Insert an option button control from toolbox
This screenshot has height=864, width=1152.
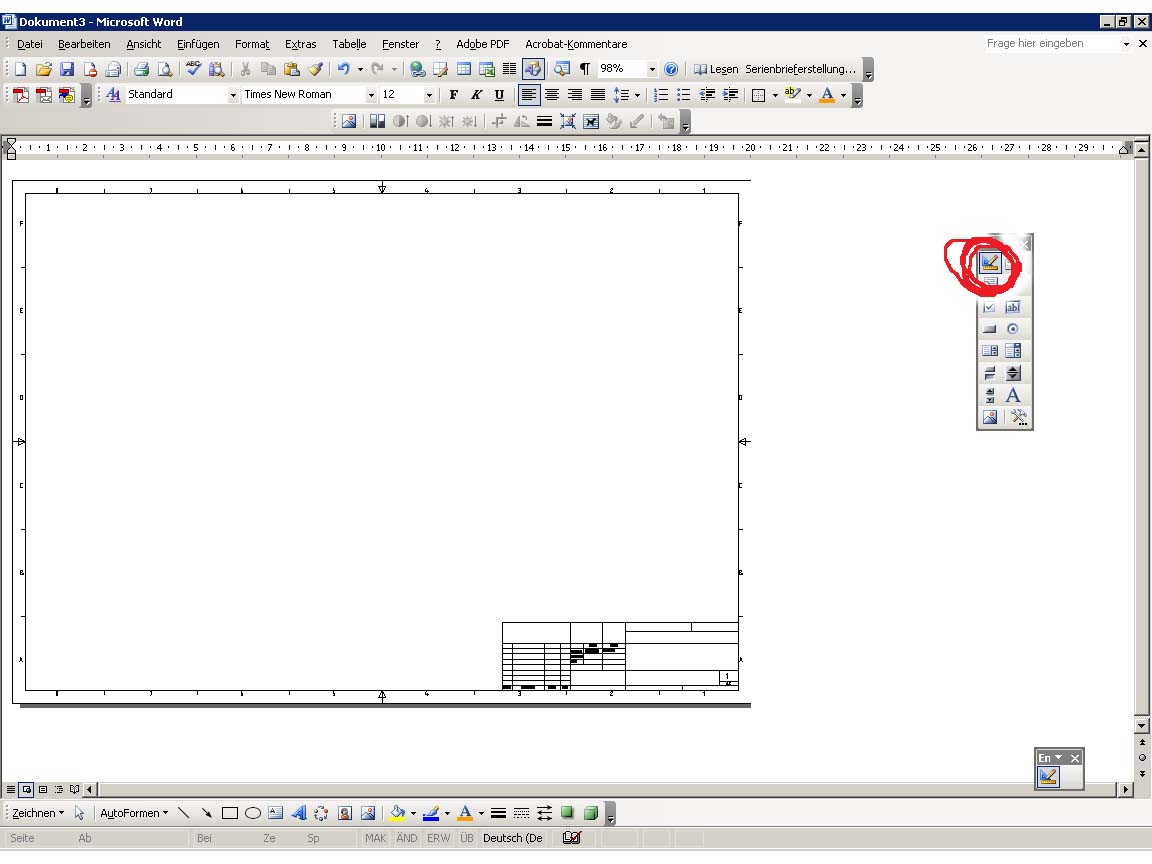click(1012, 329)
